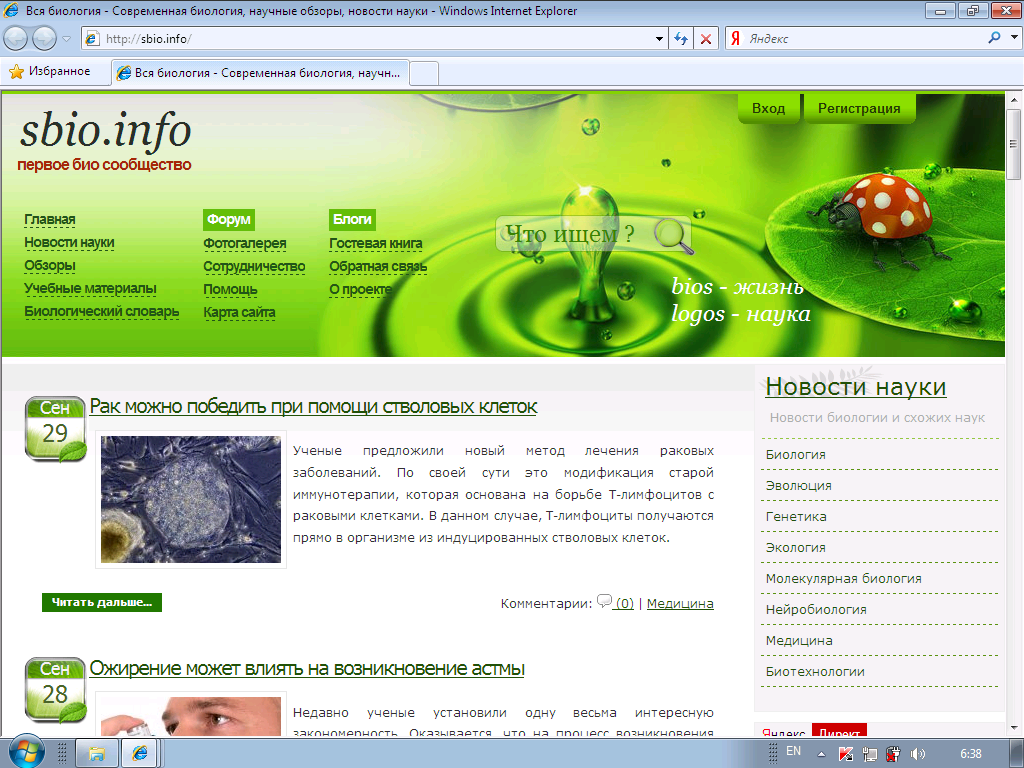Click the sbio.info site logo

105,131
